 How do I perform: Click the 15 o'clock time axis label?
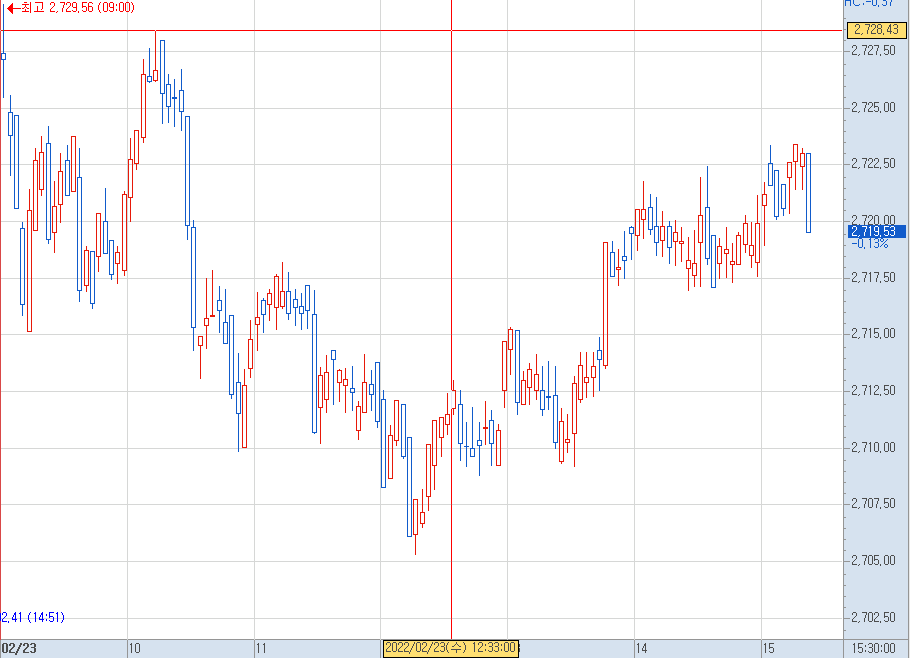tap(768, 649)
